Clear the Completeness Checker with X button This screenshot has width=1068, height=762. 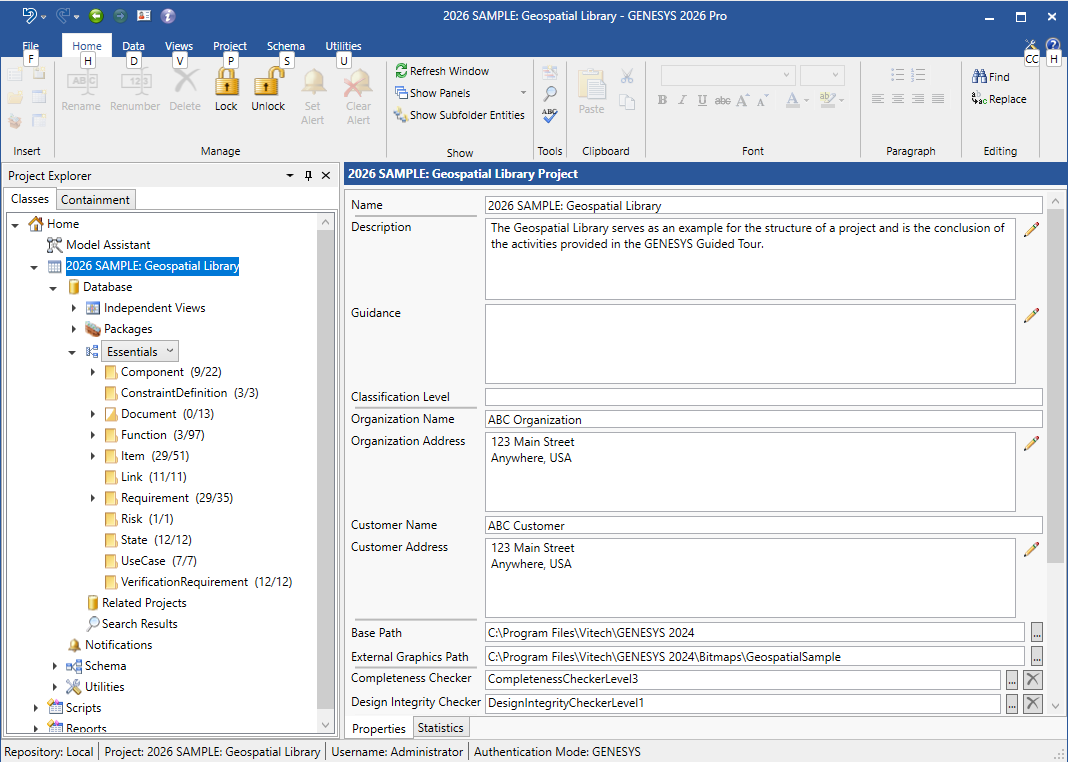[x=1033, y=680]
